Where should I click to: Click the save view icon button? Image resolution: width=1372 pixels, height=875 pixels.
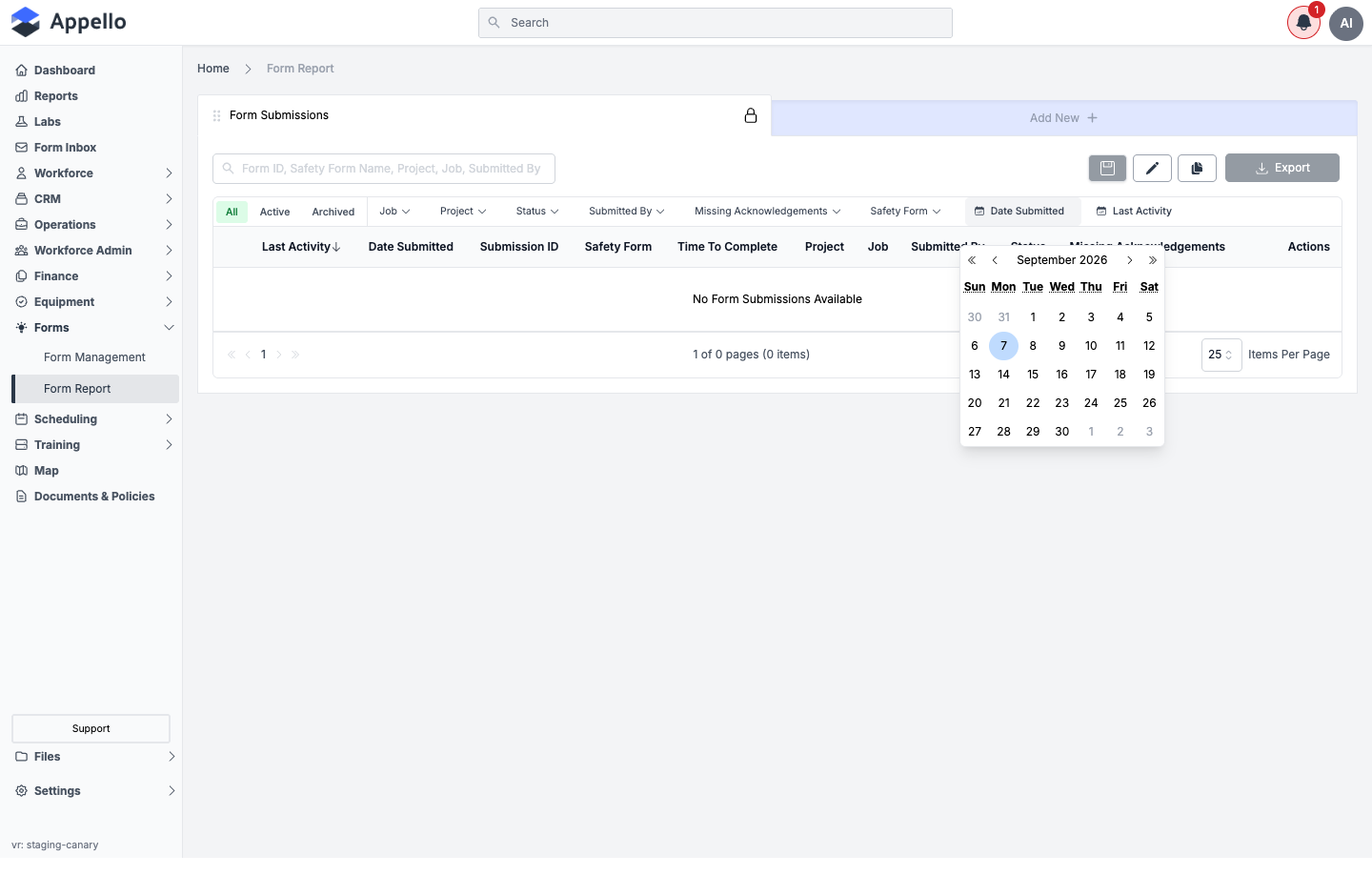1107,168
